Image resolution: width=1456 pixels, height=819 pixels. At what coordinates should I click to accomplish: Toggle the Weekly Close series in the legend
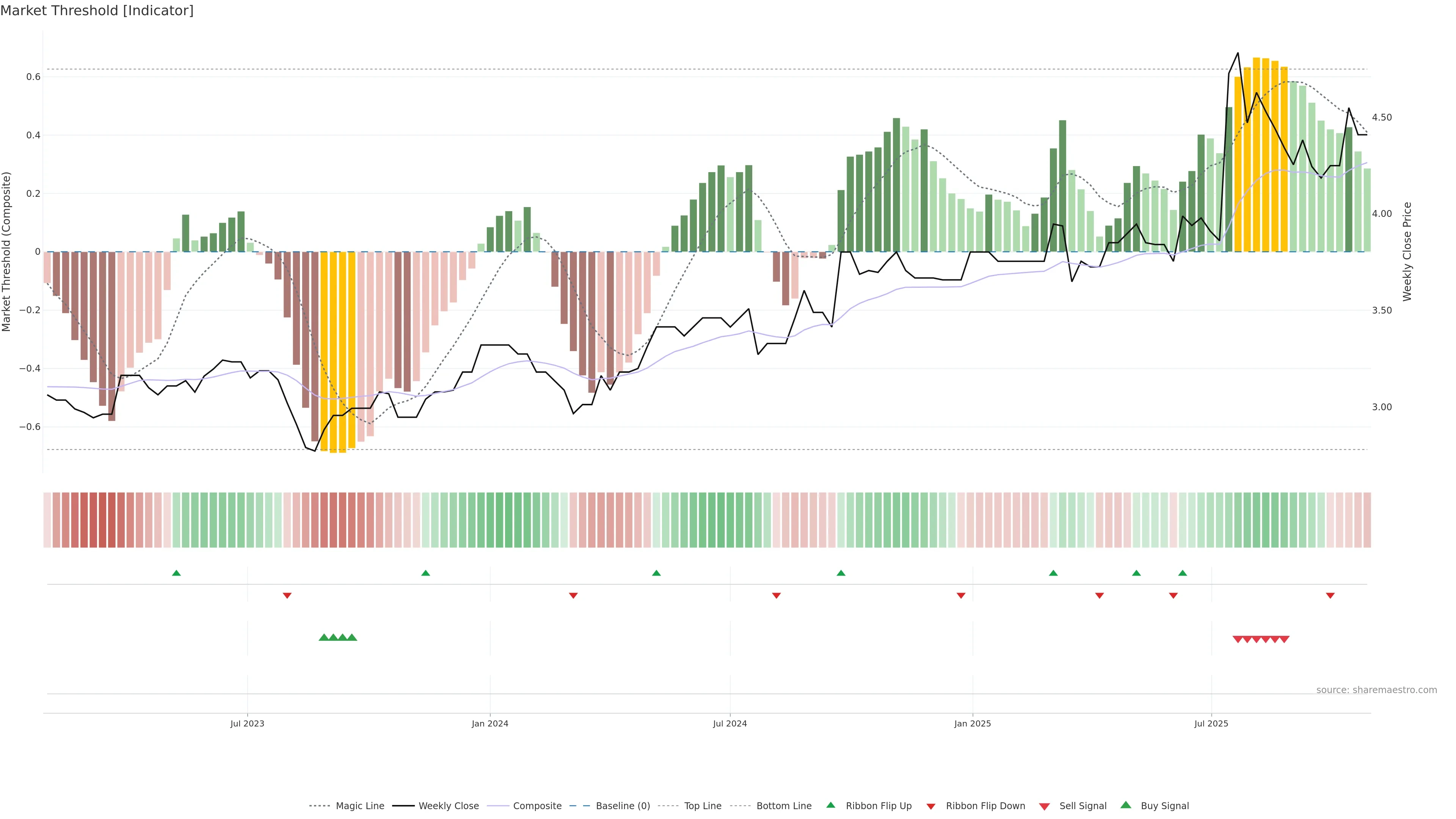pyautogui.click(x=448, y=806)
